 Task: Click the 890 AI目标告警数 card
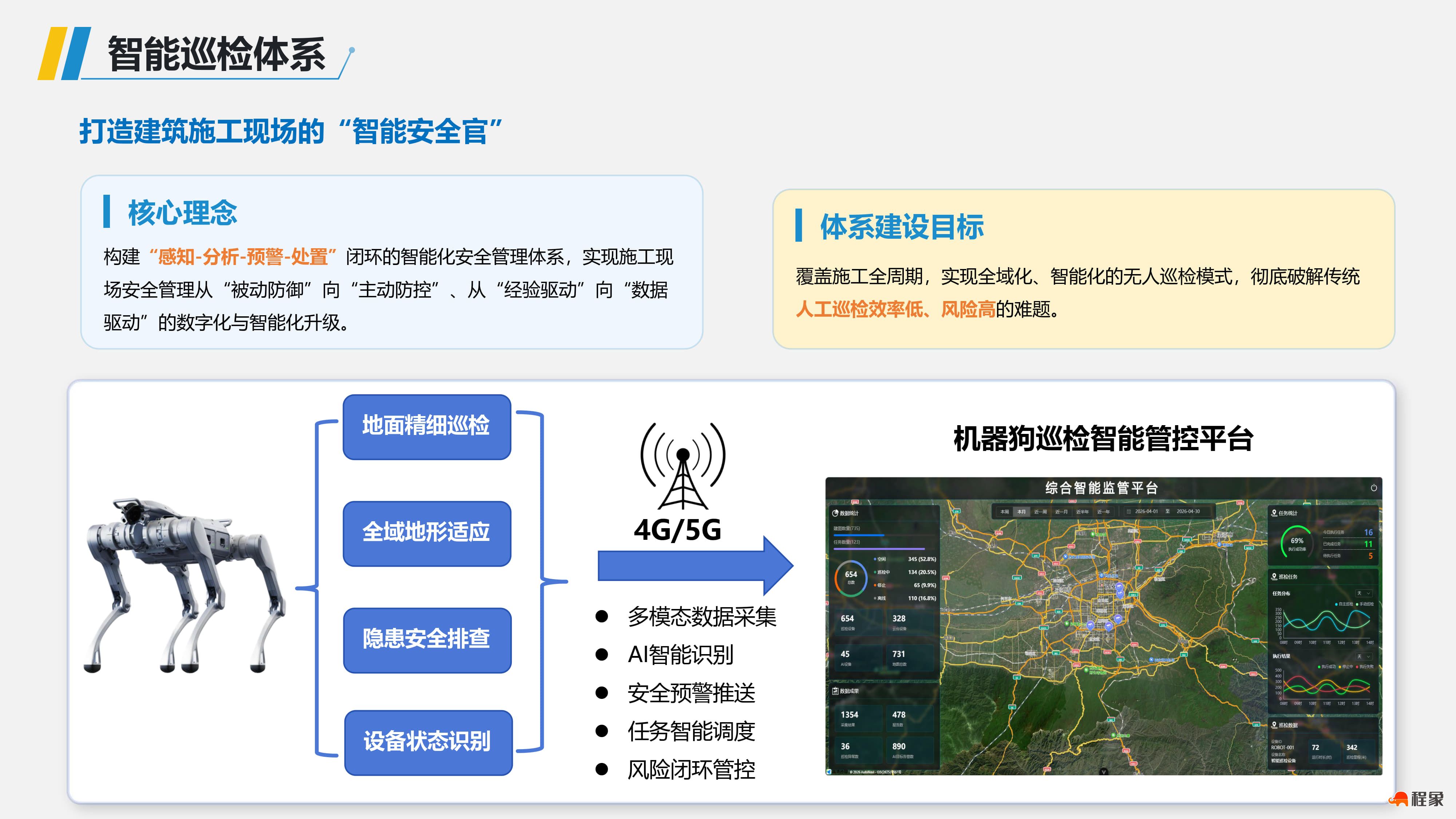[910, 750]
